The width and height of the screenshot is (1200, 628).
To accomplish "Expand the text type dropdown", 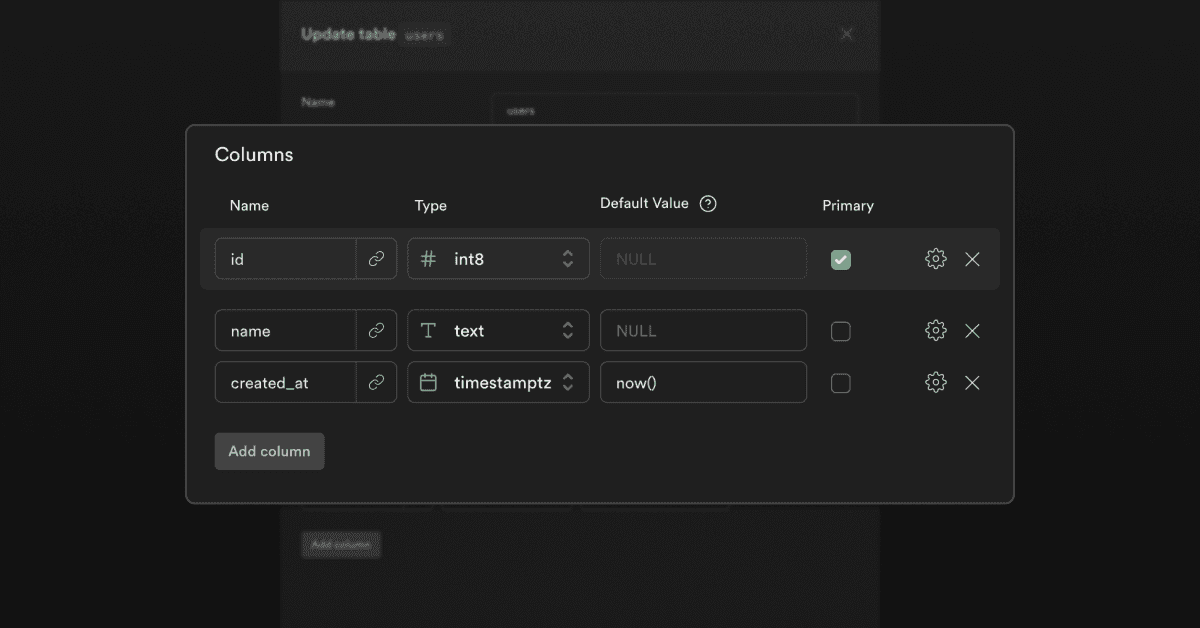I will click(x=498, y=331).
